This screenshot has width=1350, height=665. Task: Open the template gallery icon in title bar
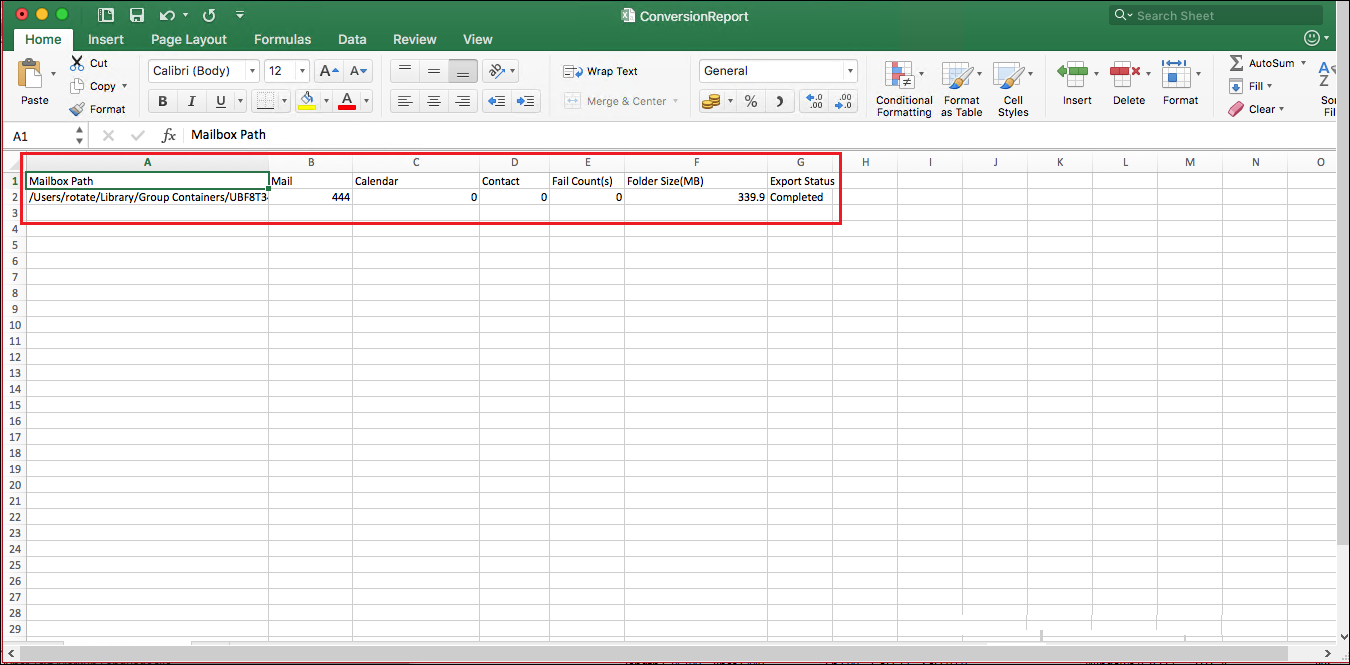pos(107,16)
